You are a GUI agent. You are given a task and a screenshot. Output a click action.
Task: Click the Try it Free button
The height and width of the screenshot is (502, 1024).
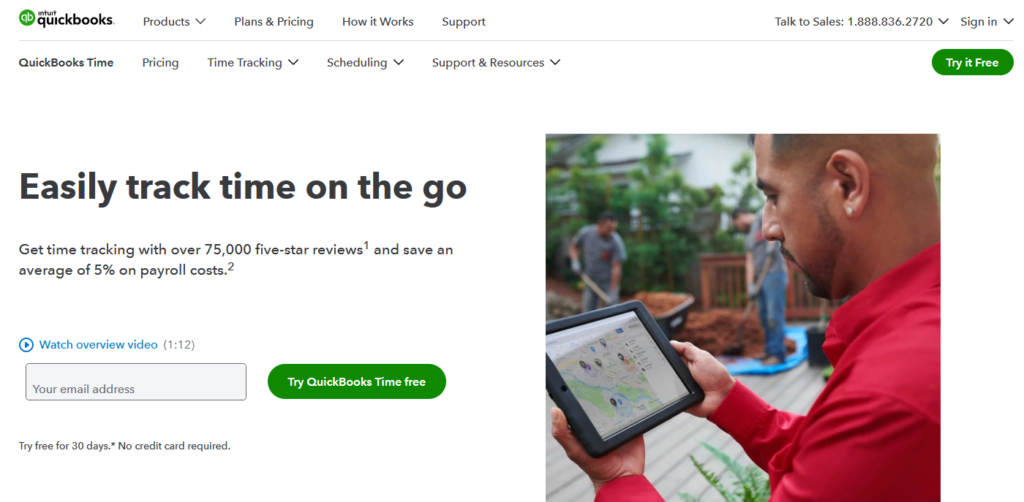(x=972, y=63)
